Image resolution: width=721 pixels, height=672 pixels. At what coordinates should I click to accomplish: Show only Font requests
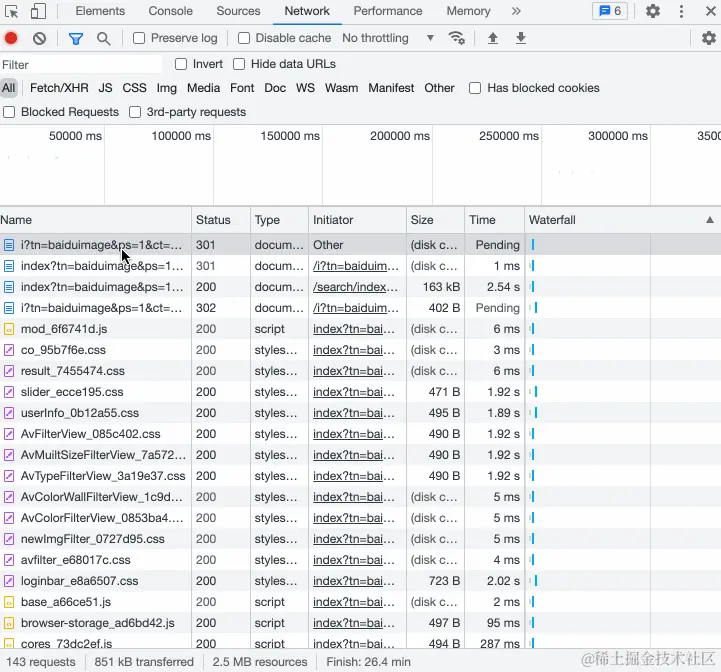pos(242,88)
